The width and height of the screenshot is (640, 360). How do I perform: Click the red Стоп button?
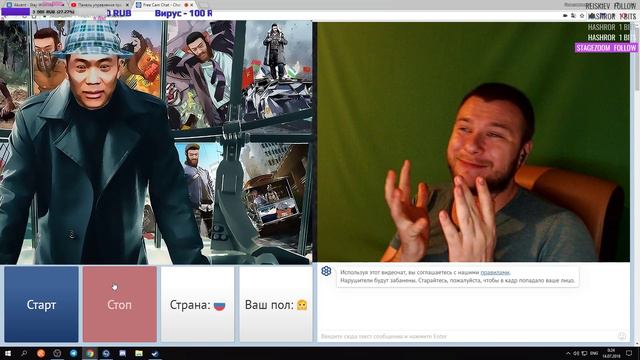(120, 304)
